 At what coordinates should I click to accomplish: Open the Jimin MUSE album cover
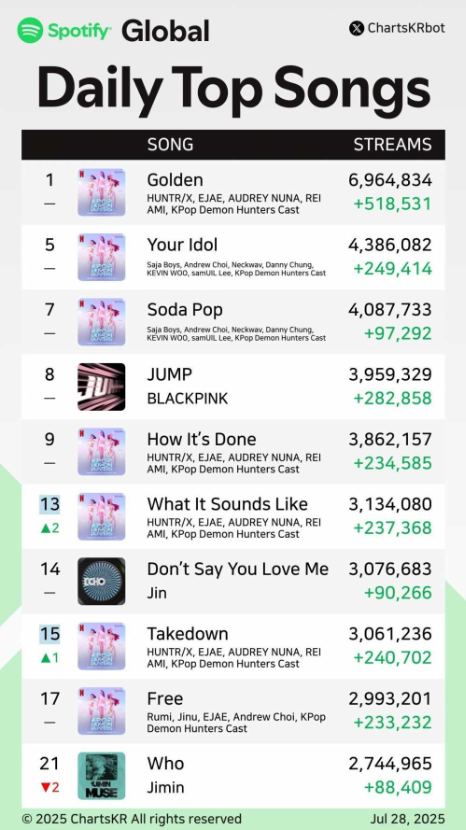pos(102,775)
